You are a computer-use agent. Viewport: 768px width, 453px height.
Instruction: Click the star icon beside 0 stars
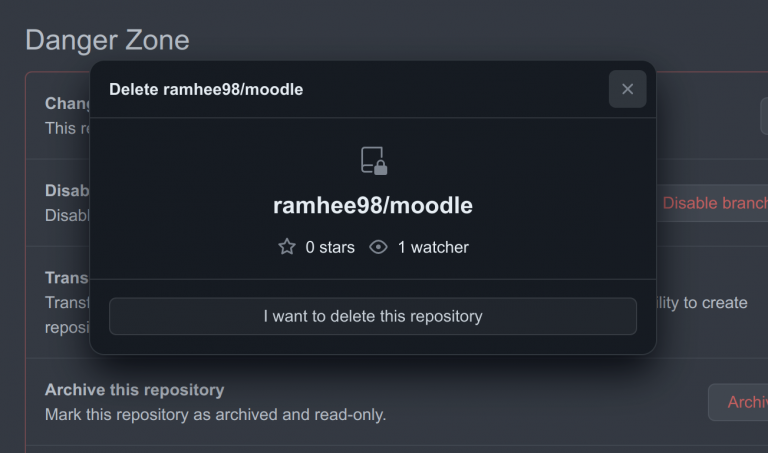[287, 247]
